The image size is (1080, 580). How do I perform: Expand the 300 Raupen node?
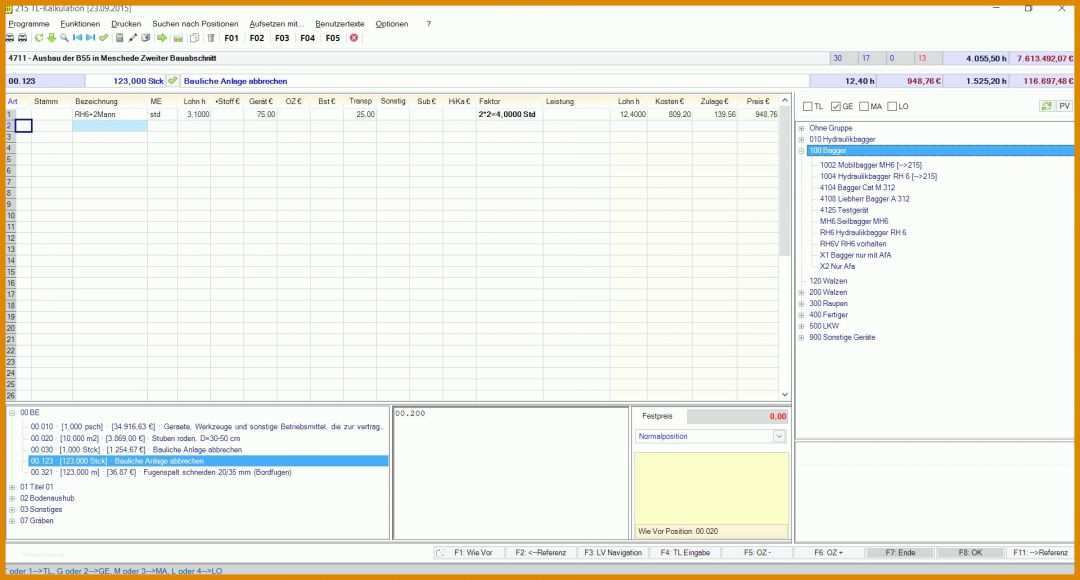[801, 303]
